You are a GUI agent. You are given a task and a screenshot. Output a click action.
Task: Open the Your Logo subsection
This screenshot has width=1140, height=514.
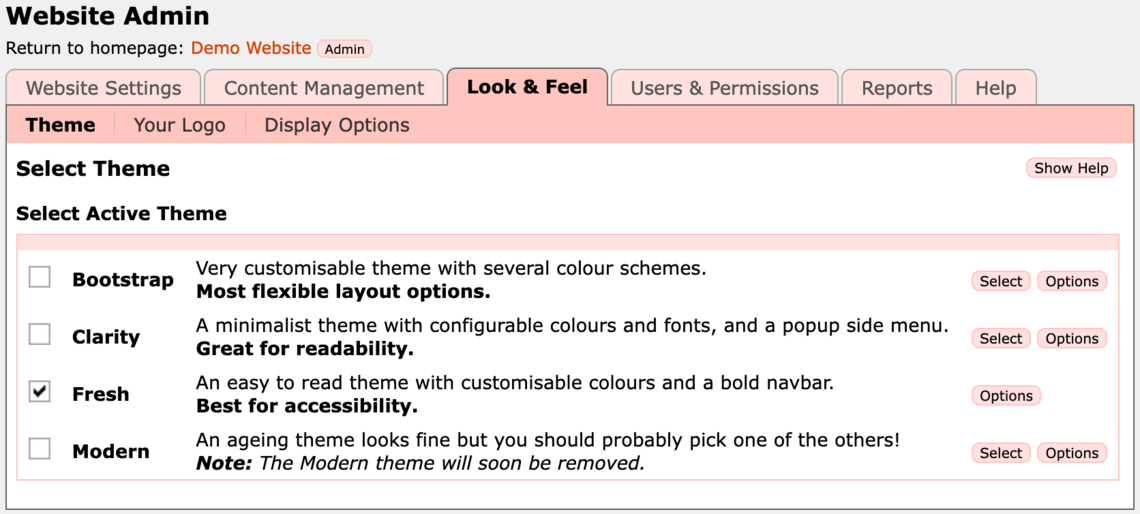tap(179, 125)
